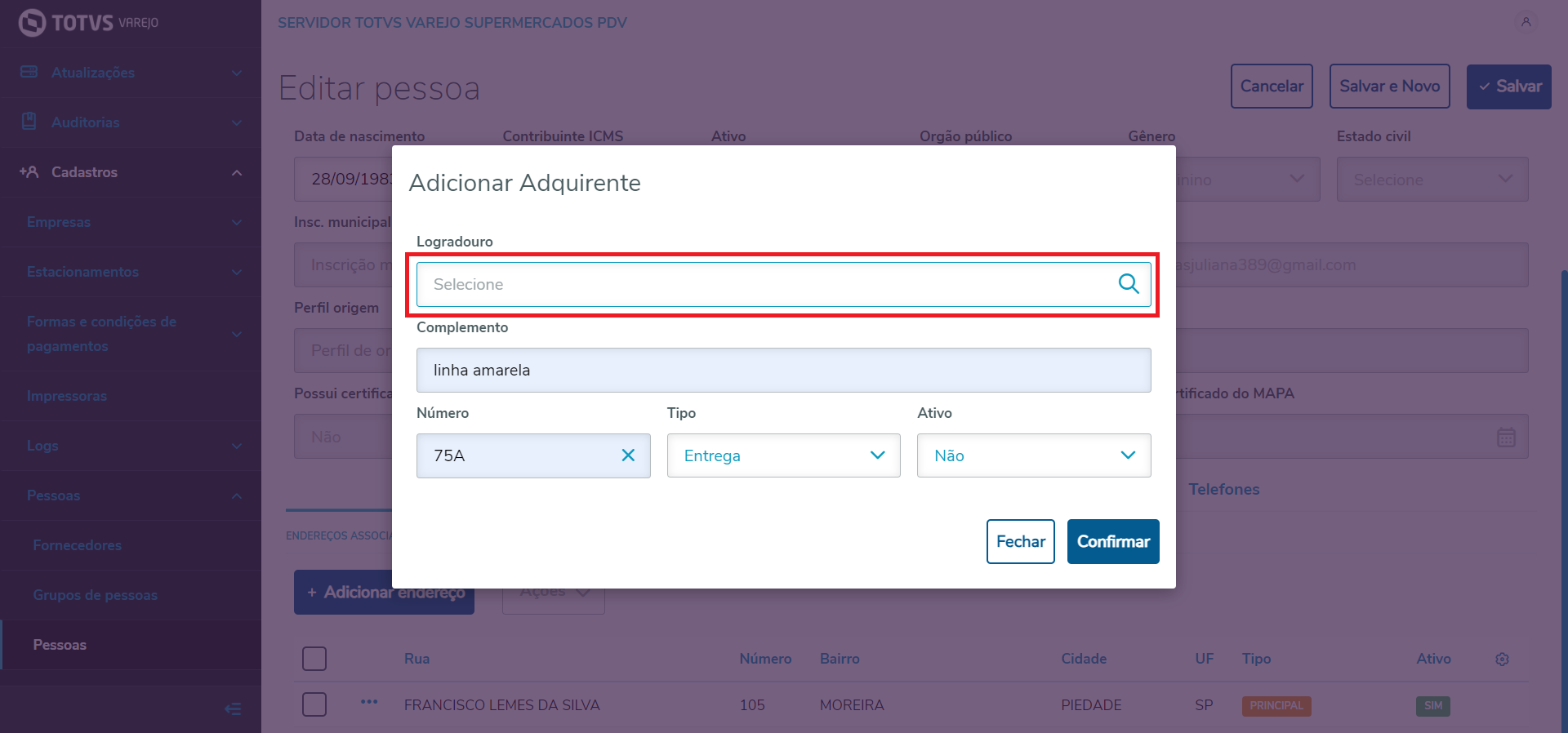
Task: Collapse the sidebar menu icon
Action: [x=233, y=709]
